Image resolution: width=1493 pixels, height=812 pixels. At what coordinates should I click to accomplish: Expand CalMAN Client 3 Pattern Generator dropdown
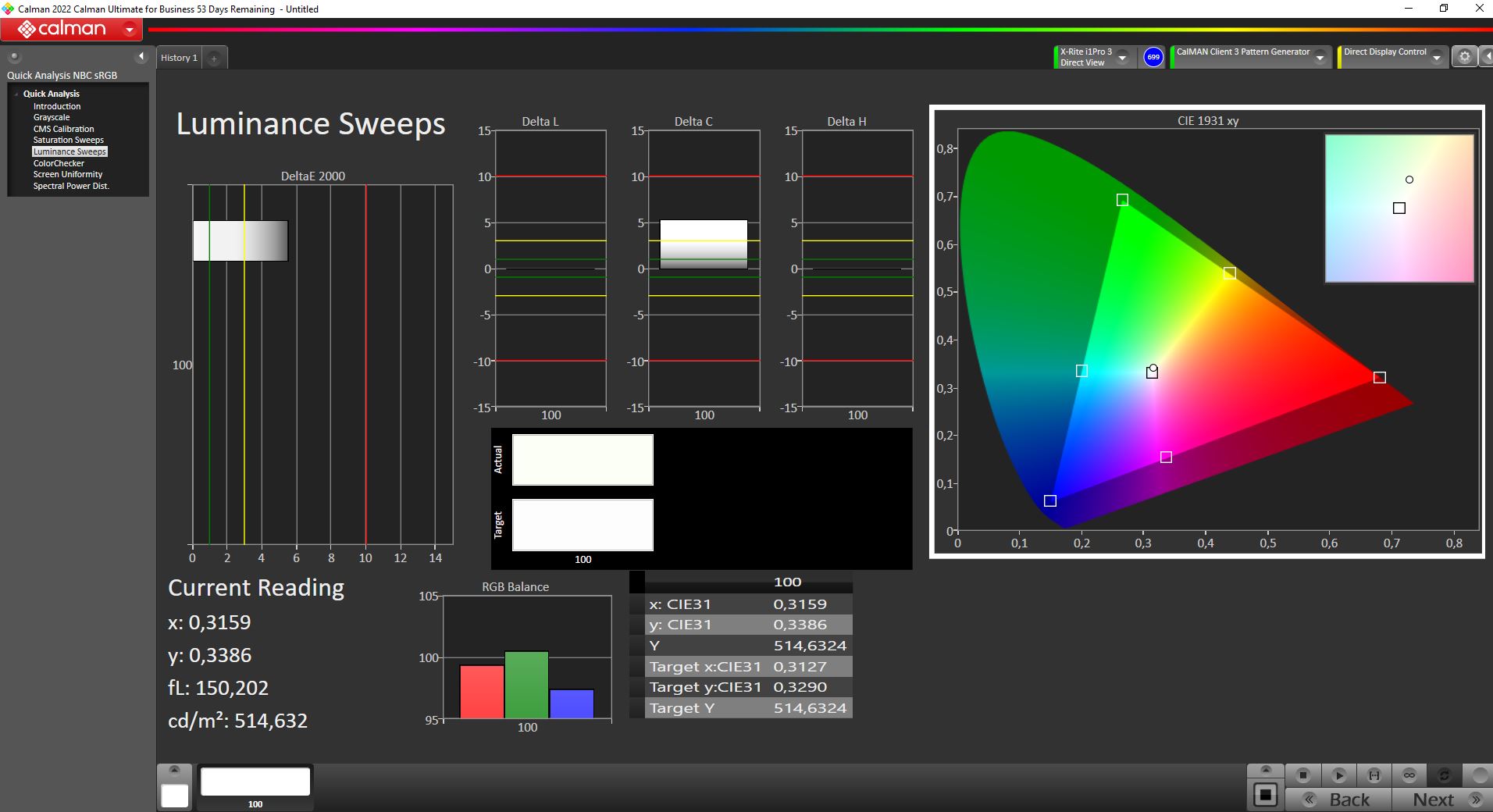pos(1320,58)
